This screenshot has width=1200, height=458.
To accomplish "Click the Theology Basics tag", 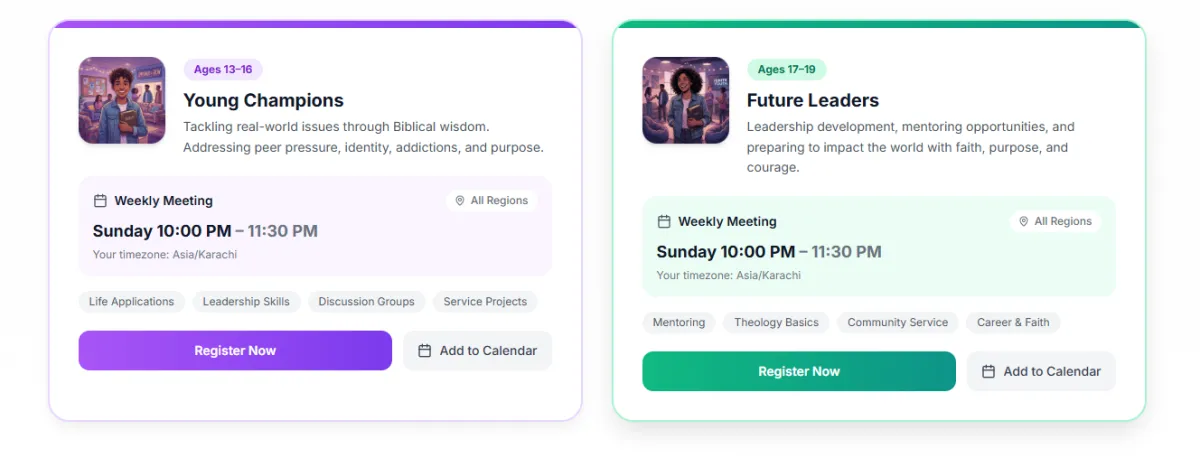I will tap(776, 323).
